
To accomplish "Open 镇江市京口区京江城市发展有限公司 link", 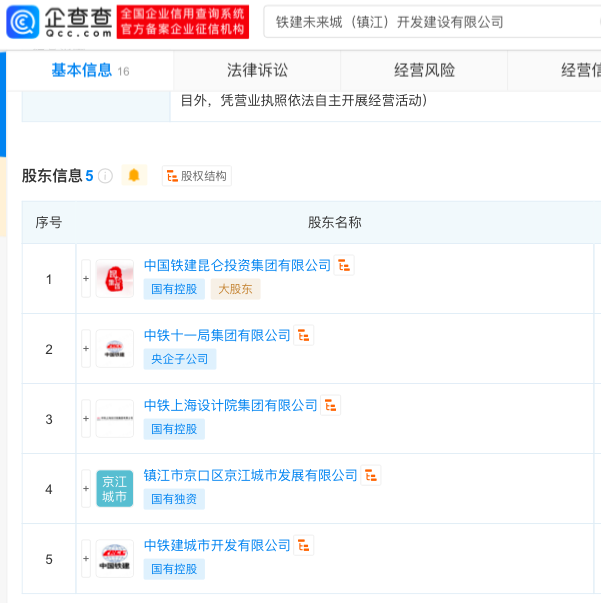I will coord(251,475).
